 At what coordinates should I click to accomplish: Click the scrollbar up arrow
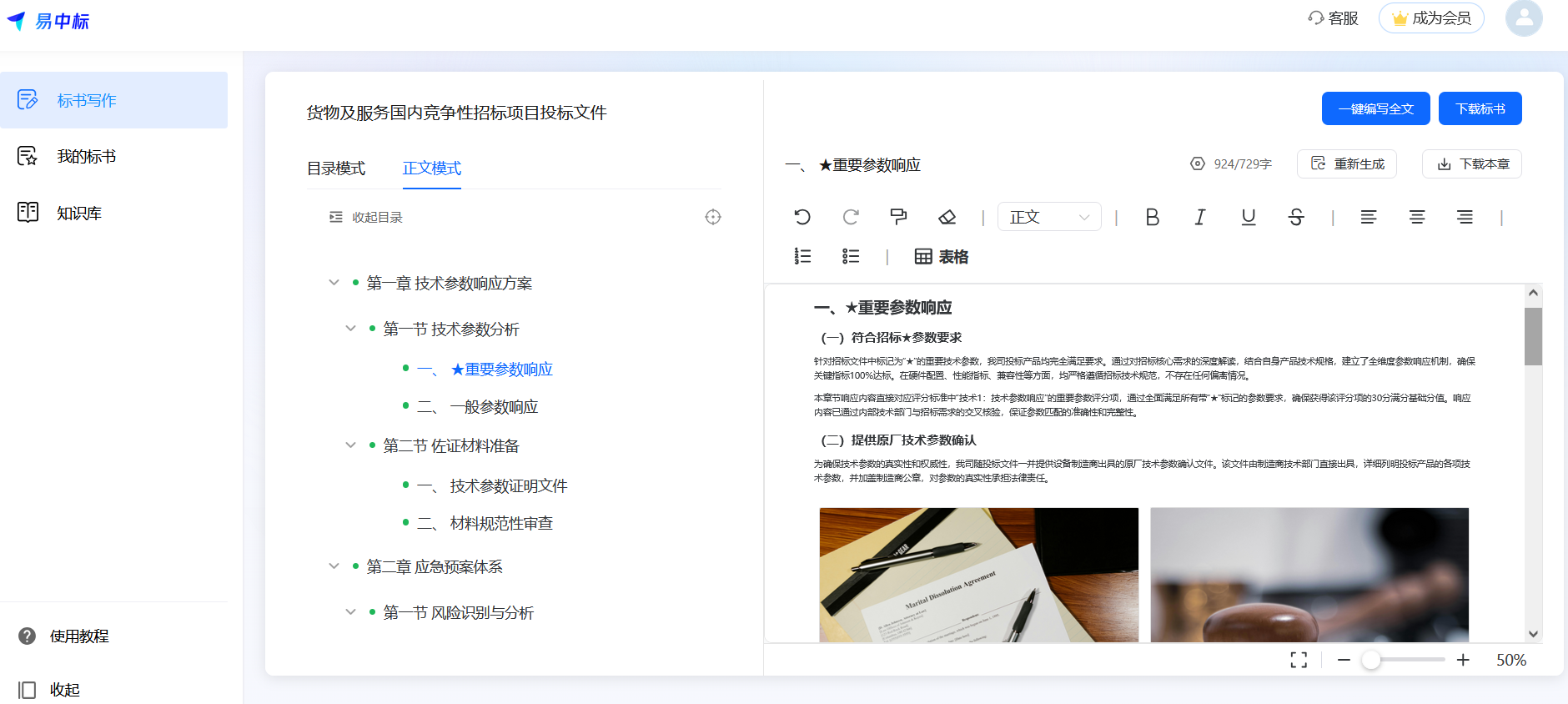1533,293
